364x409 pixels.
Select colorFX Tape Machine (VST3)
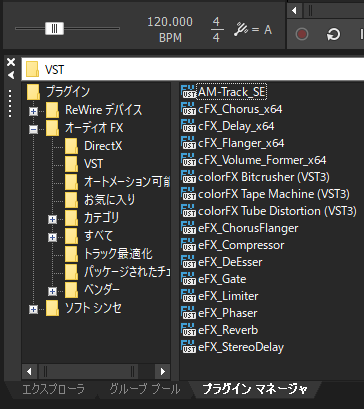tap(274, 194)
